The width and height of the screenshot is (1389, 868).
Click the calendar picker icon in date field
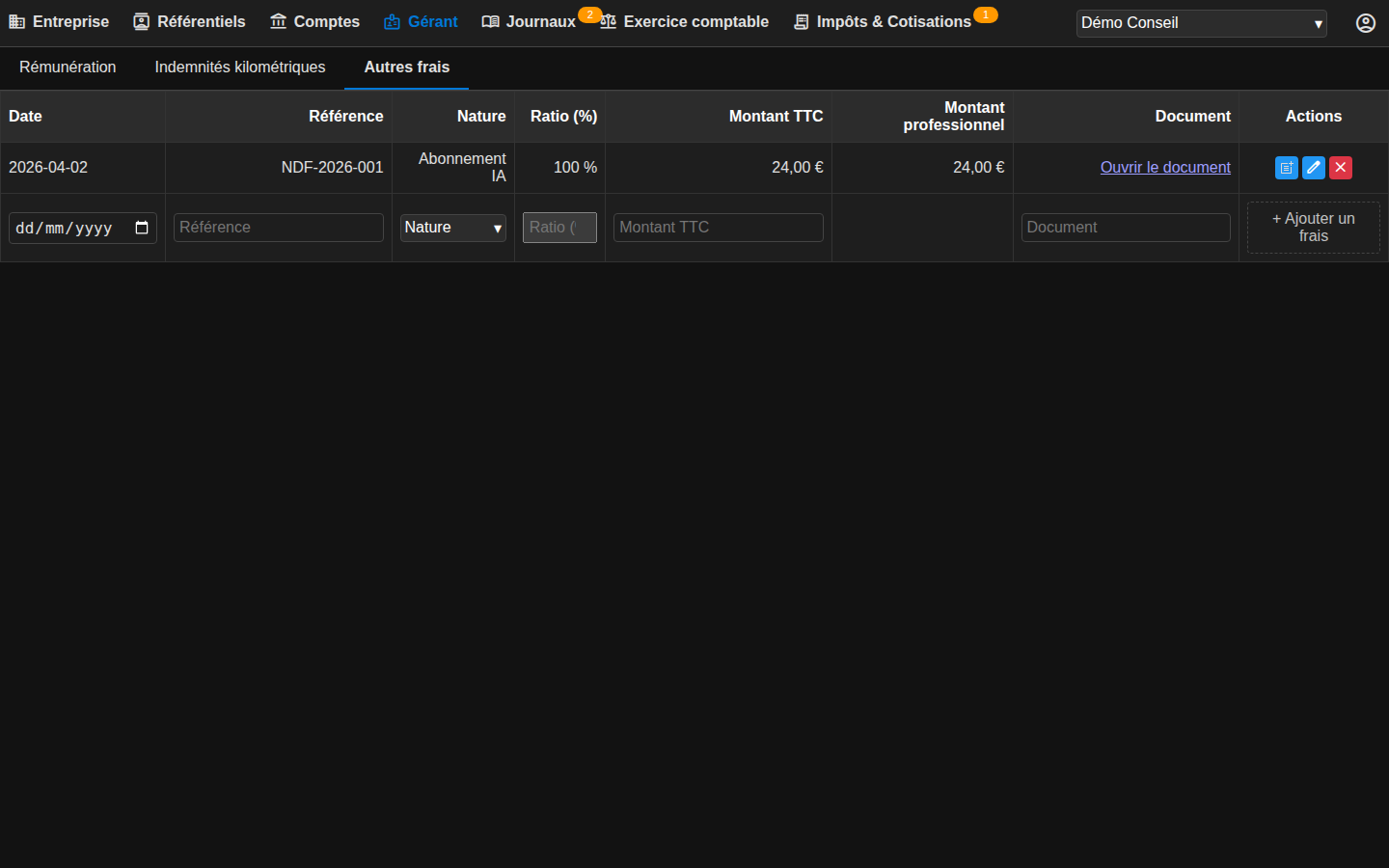coord(142,228)
